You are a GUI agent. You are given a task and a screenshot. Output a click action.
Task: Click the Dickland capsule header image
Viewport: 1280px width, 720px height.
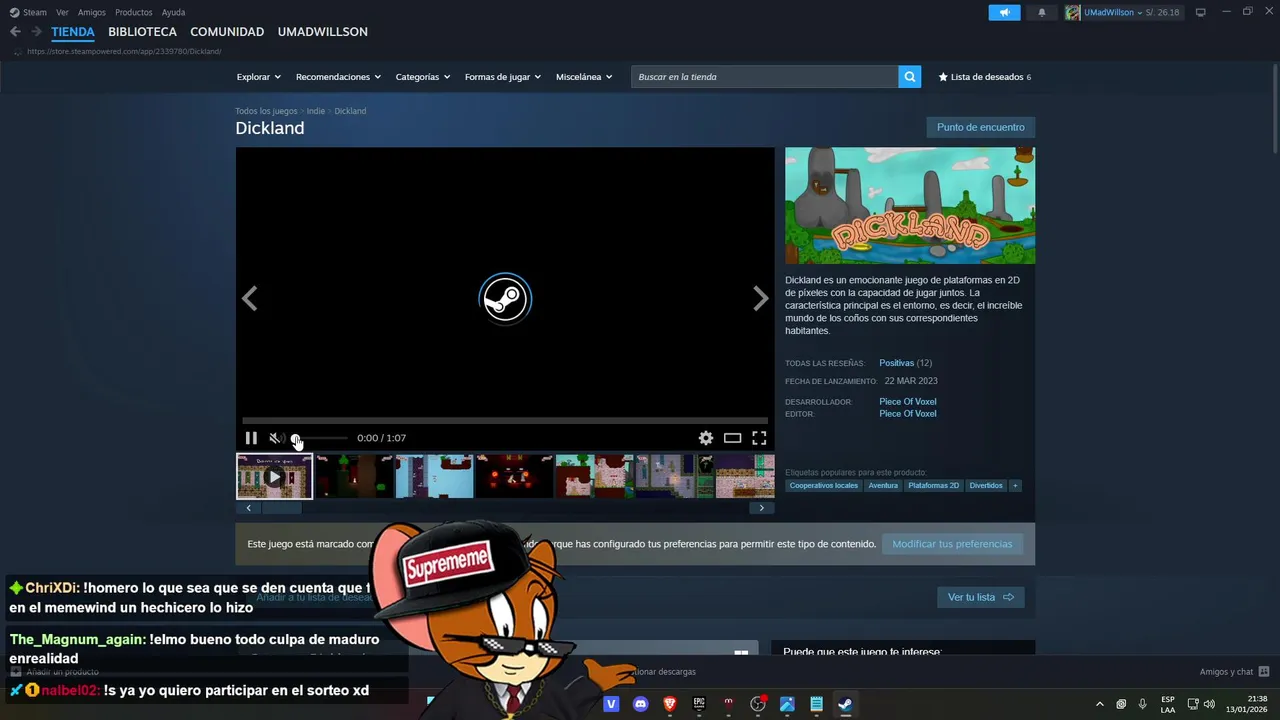[x=910, y=206]
